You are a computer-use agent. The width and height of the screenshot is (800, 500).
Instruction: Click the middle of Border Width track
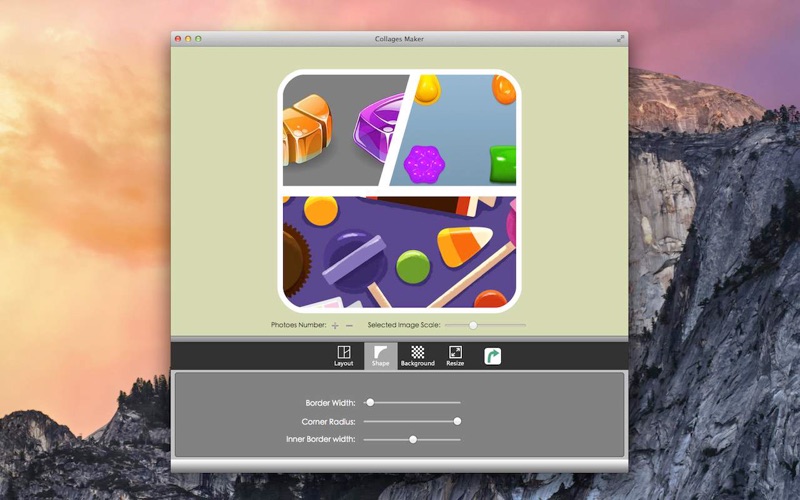point(412,402)
